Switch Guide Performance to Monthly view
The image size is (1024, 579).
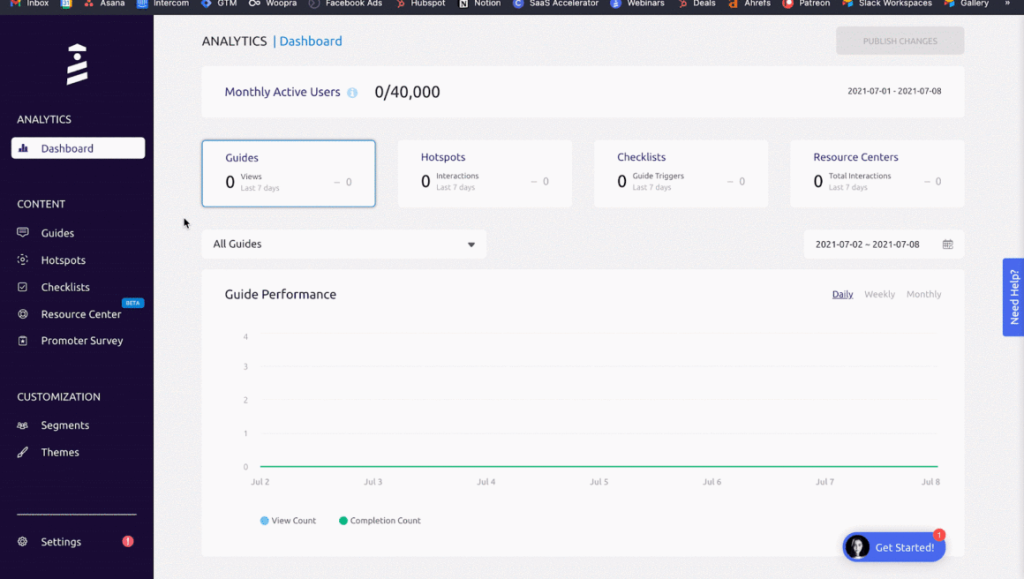(x=922, y=294)
